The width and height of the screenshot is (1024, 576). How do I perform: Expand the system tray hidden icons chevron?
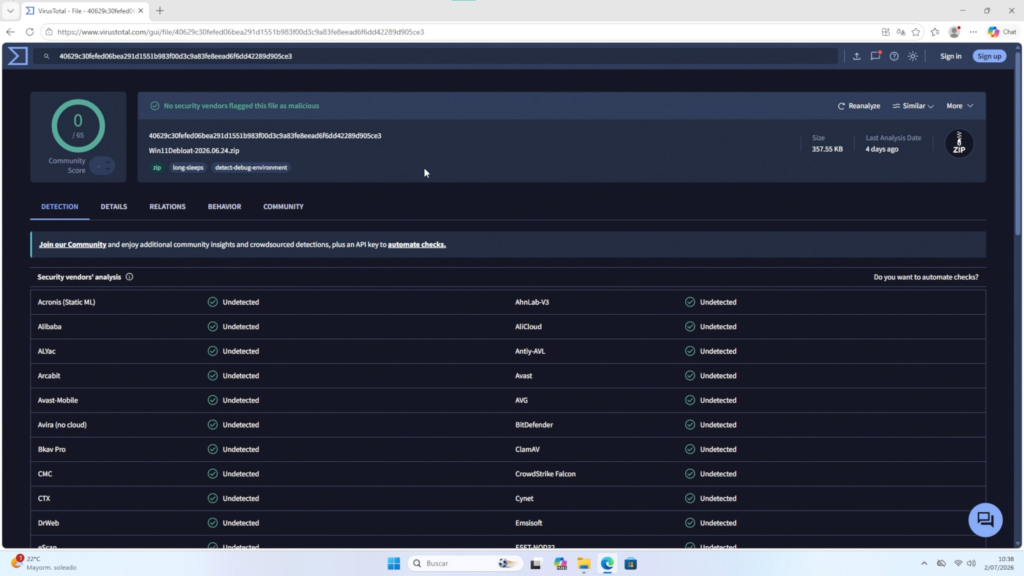tap(923, 563)
